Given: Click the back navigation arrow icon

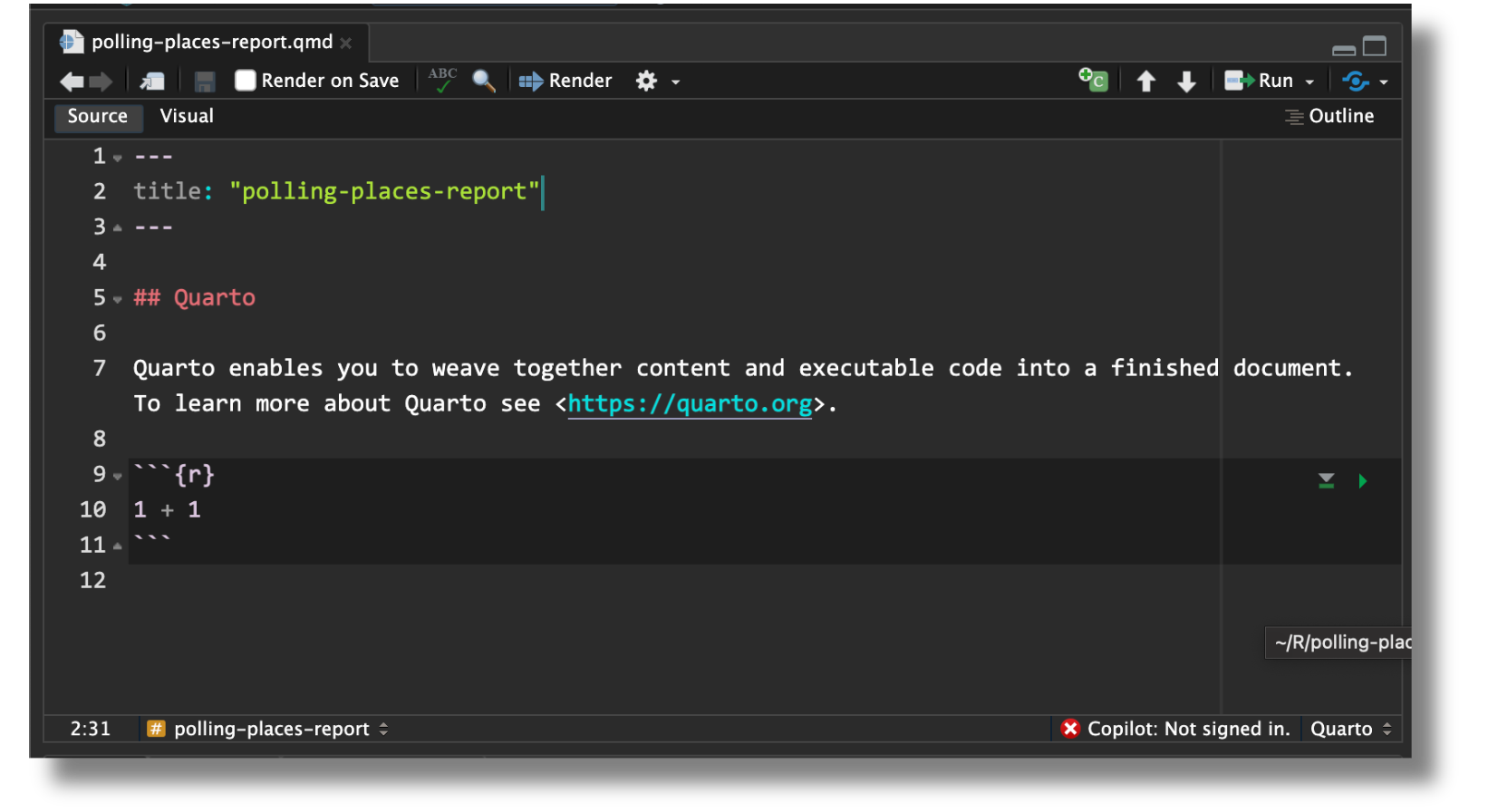Looking at the screenshot, I should (71, 82).
